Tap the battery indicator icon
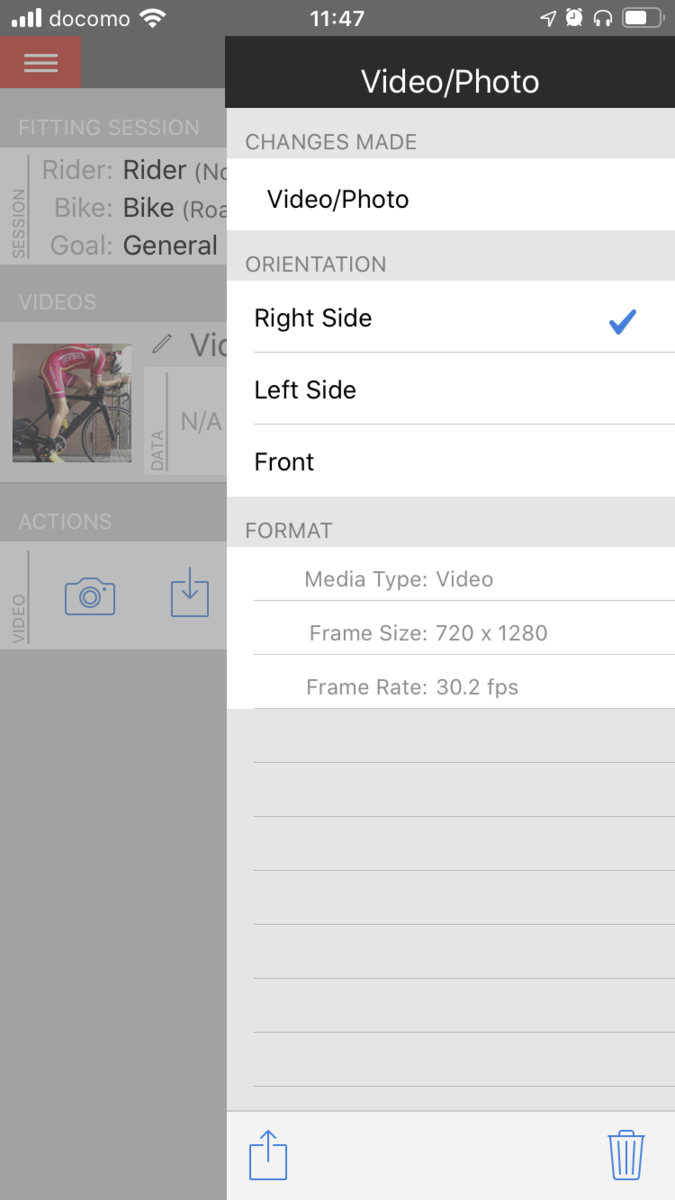Screen dimensions: 675x1200 click(641, 18)
